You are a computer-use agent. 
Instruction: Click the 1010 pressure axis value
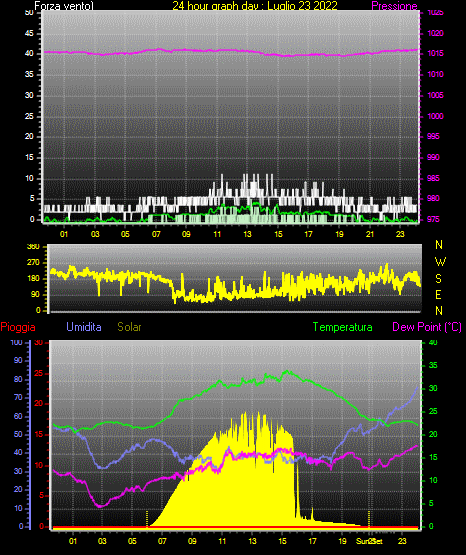(435, 74)
